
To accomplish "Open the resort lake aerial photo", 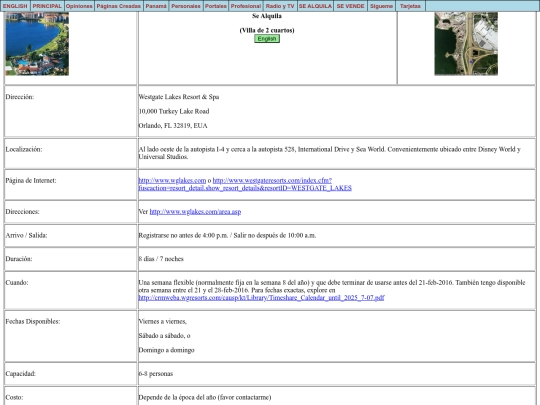I will (x=37, y=44).
